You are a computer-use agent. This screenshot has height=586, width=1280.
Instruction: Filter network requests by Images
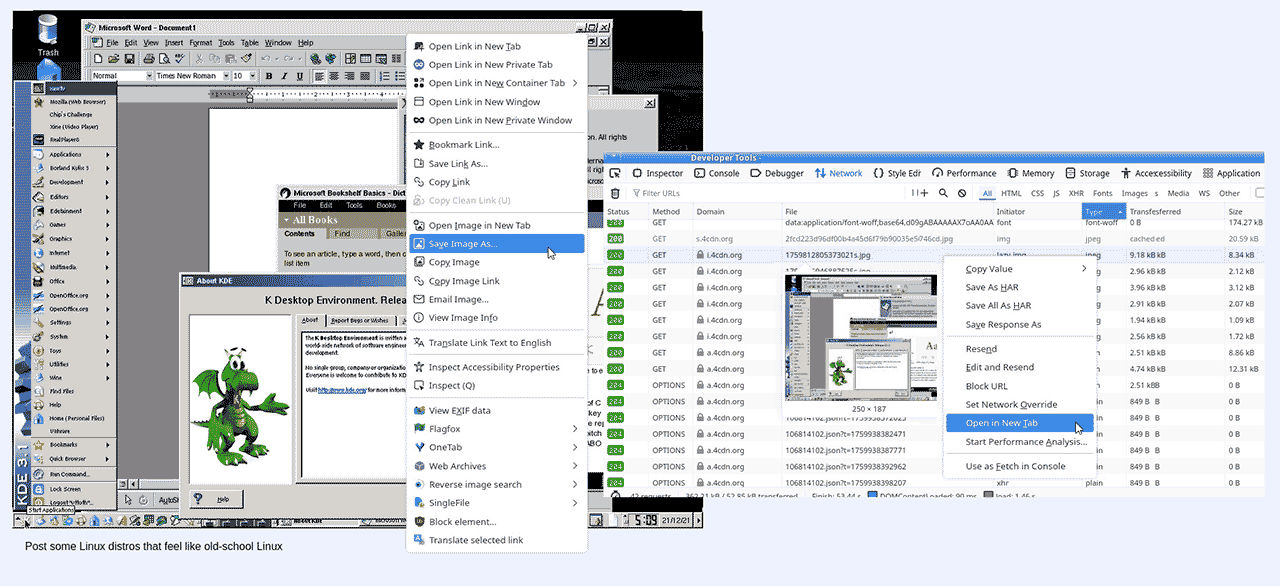(x=1134, y=193)
